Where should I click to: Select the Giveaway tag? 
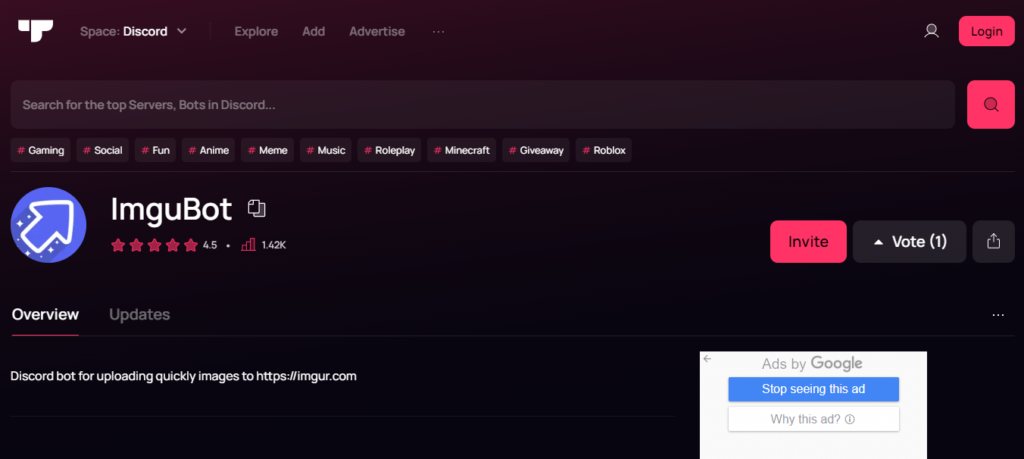coord(536,150)
